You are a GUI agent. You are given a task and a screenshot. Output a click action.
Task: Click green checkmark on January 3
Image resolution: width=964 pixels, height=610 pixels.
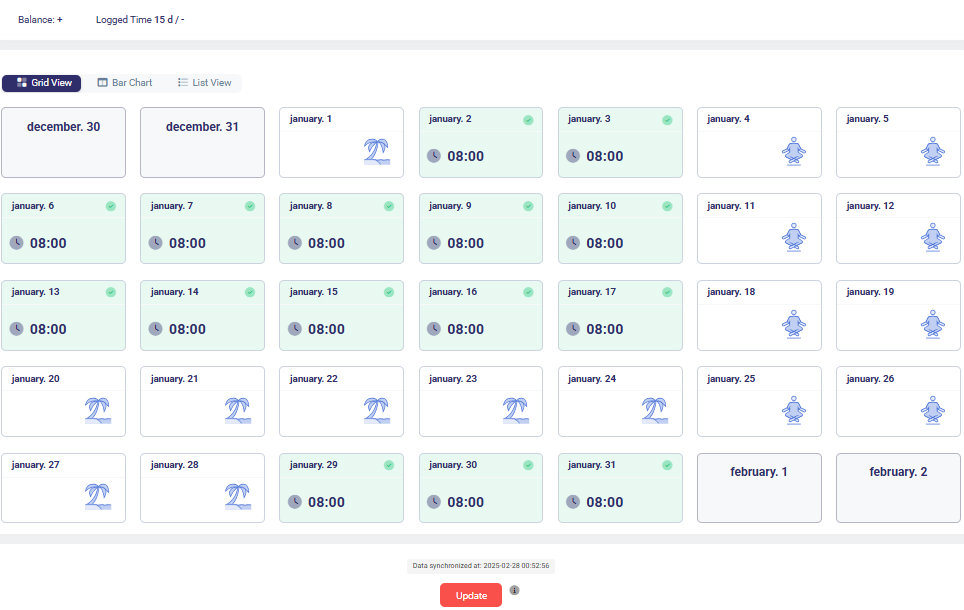(x=667, y=120)
